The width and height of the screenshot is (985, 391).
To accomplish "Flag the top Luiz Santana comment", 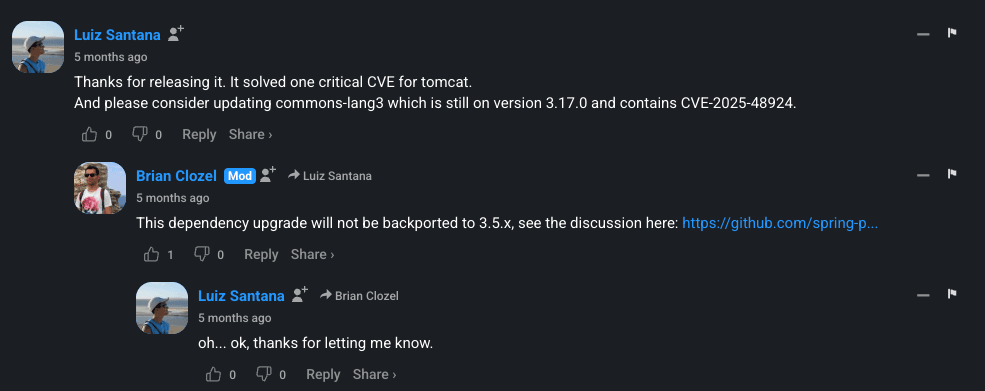I will pos(952,33).
